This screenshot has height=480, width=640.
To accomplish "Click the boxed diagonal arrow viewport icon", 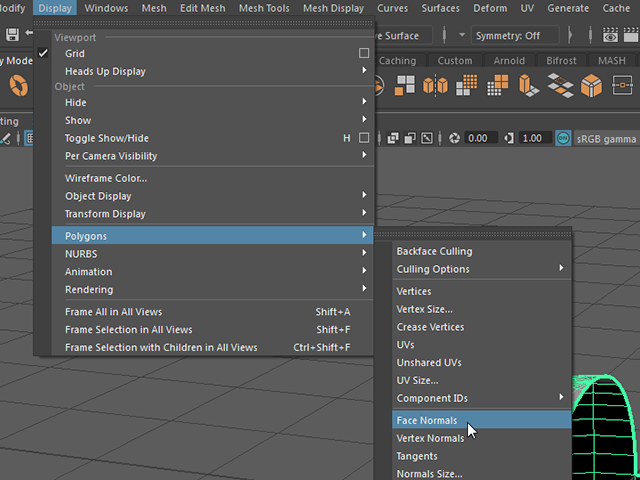I will [427, 138].
